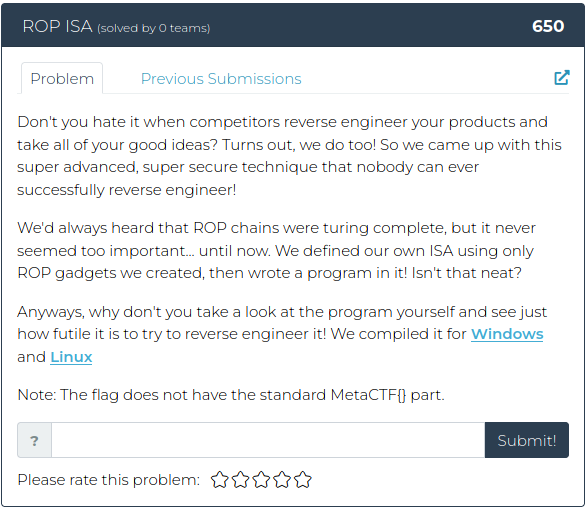This screenshot has width=588, height=510.
Task: Focus the flag answer input field
Action: [x=268, y=440]
